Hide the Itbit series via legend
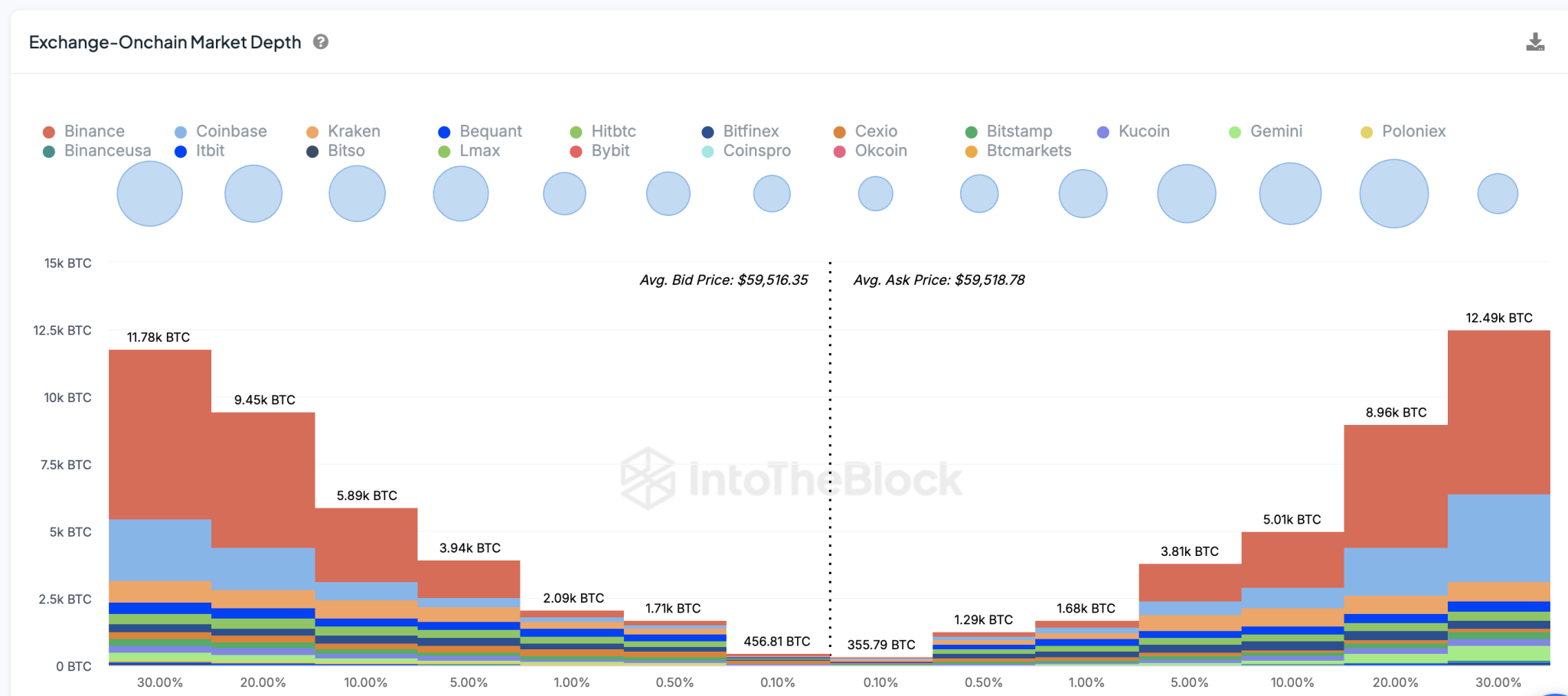This screenshot has height=696, width=1568. [x=200, y=151]
